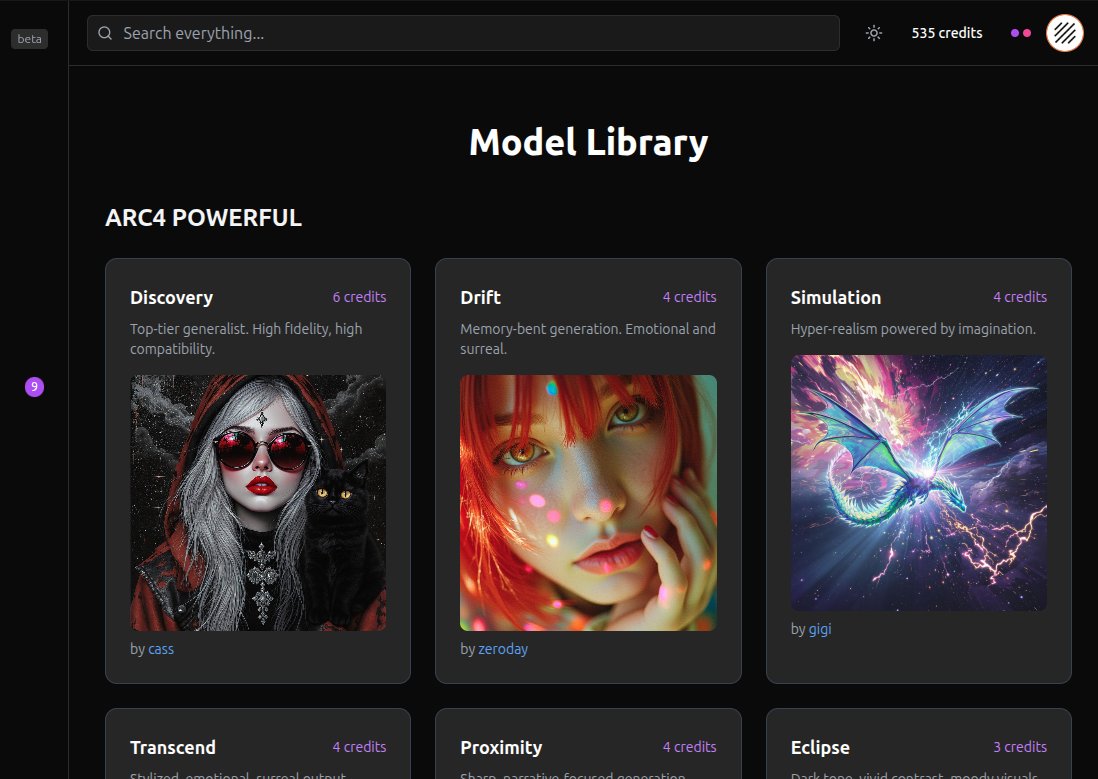
Task: Open the Simulation dragon thumbnail
Action: click(919, 483)
